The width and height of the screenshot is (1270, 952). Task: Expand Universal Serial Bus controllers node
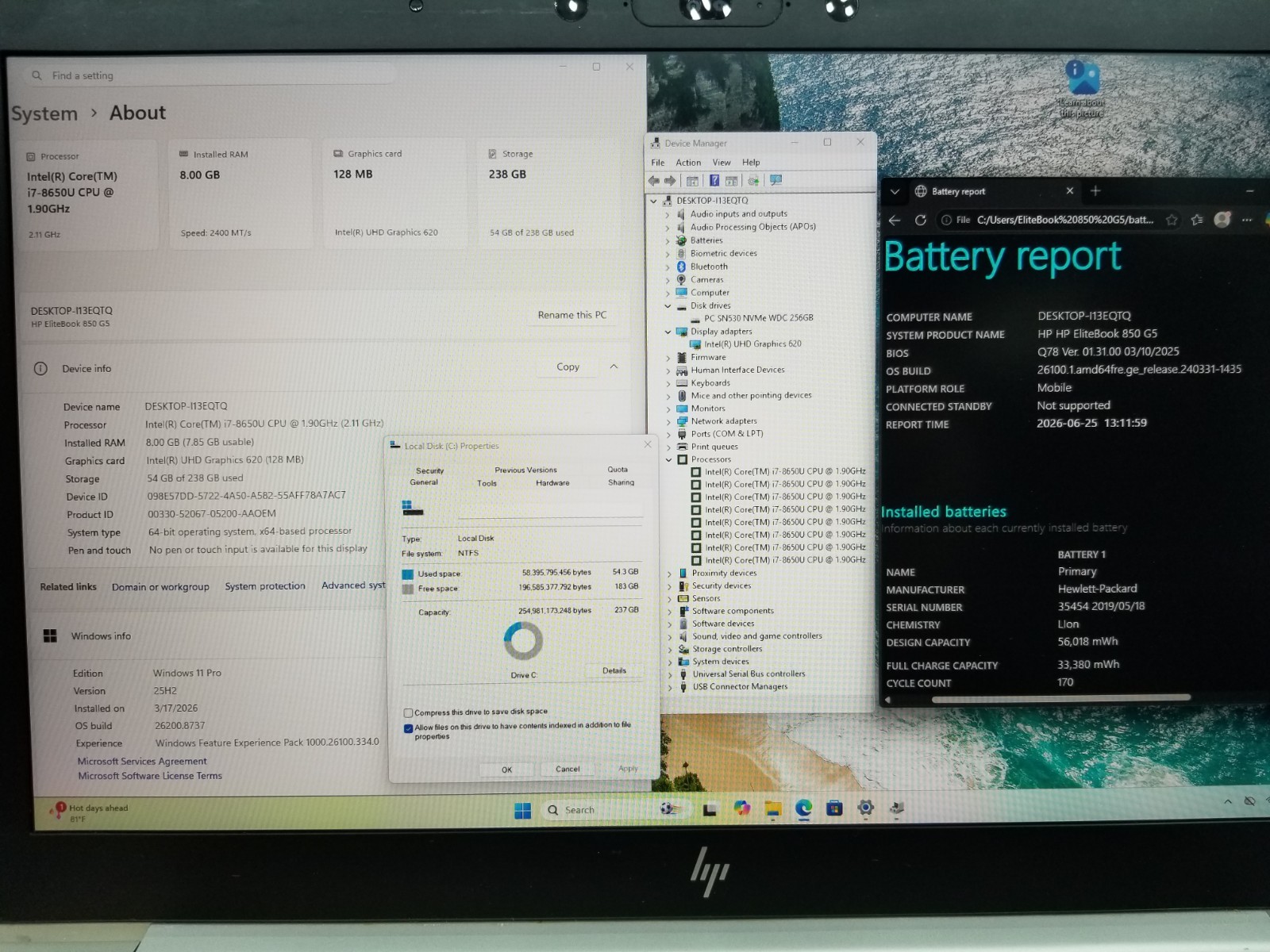click(670, 674)
